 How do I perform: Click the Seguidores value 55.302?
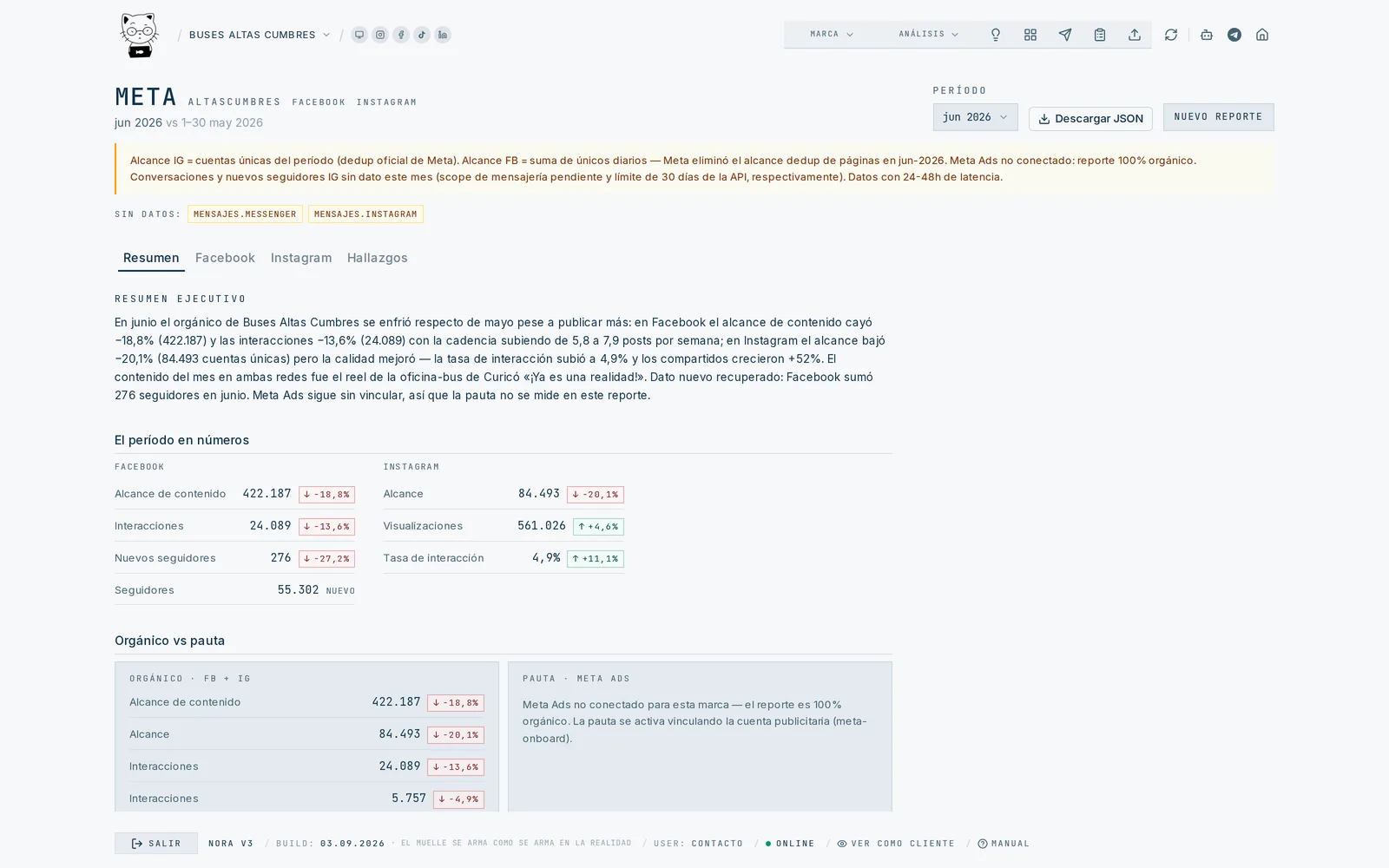(298, 590)
